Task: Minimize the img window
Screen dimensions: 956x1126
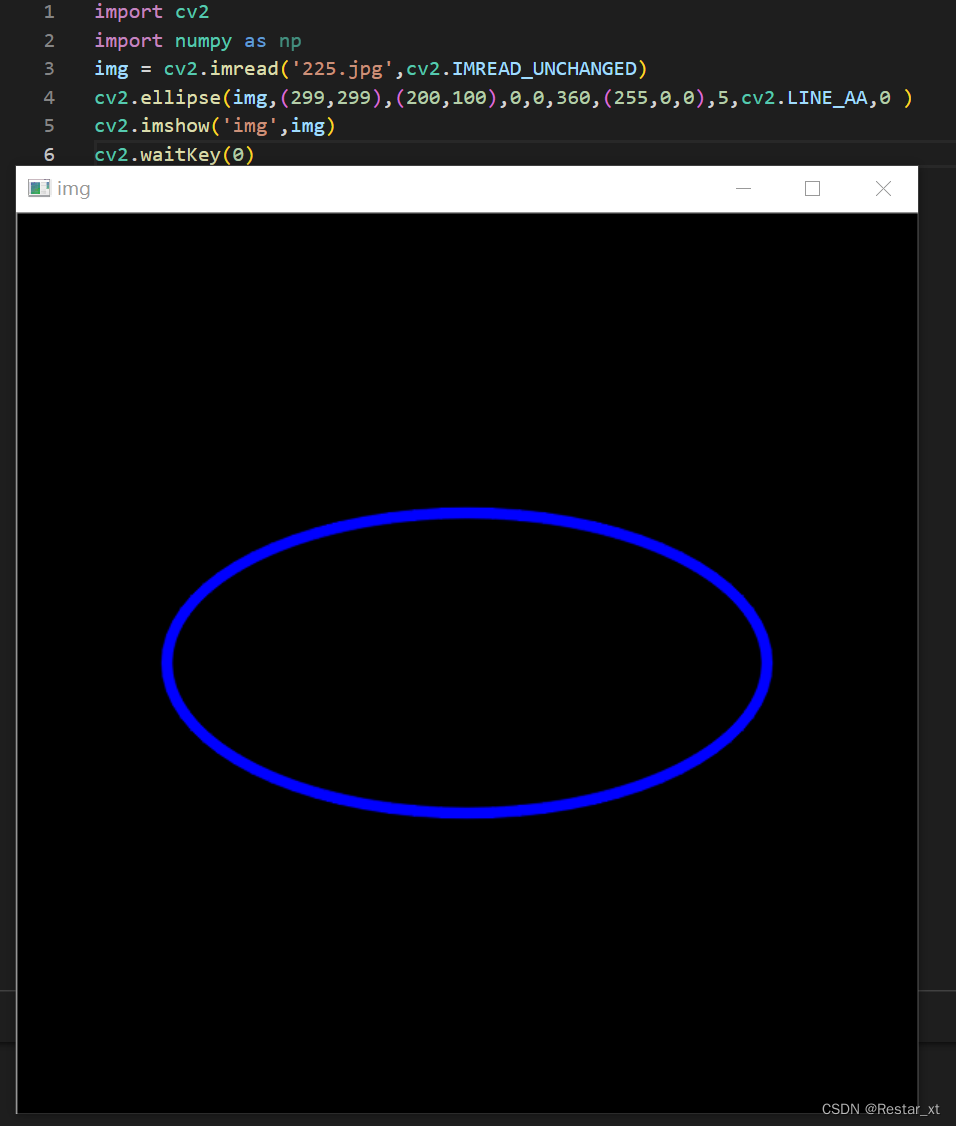Action: coord(743,189)
